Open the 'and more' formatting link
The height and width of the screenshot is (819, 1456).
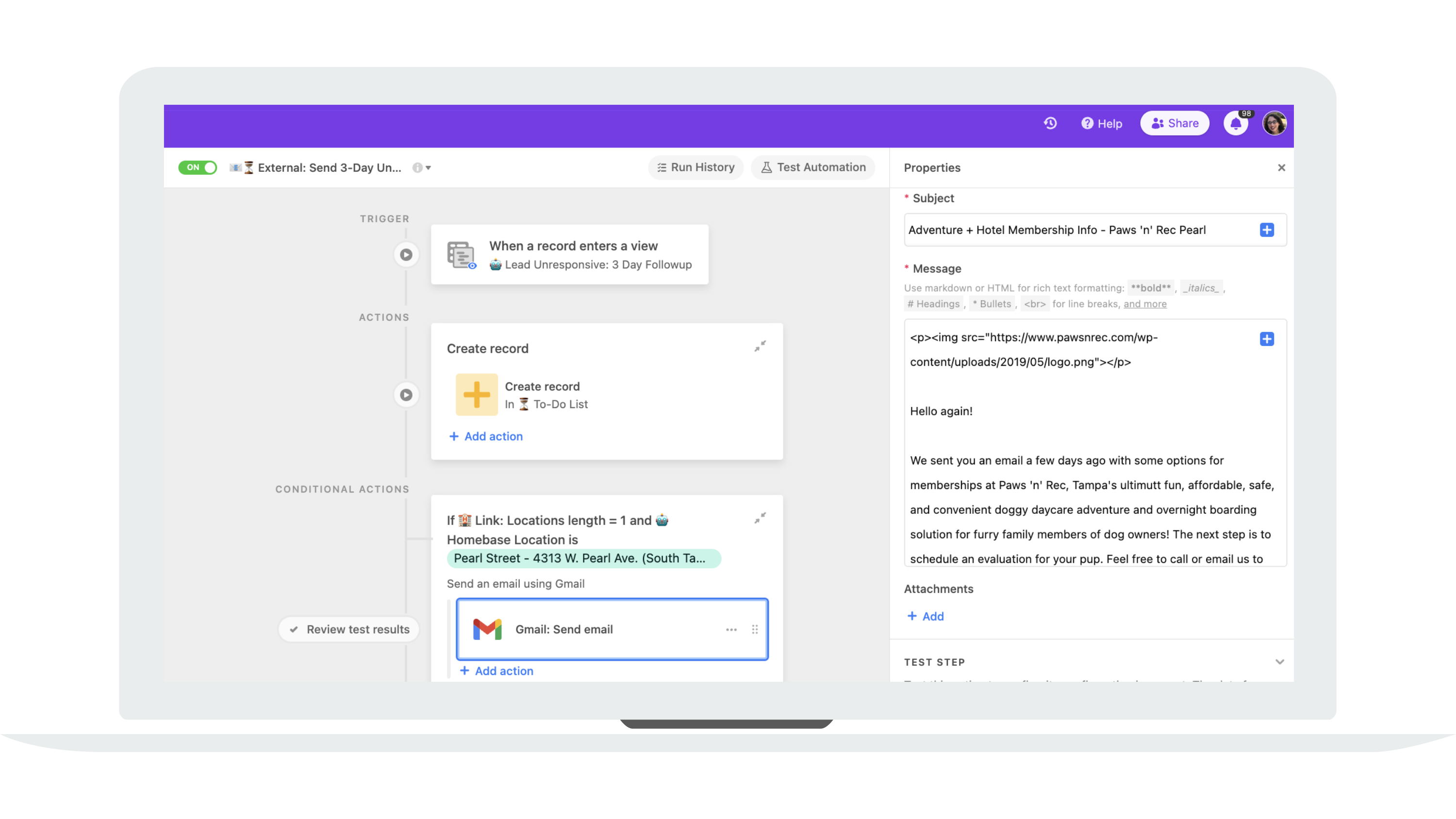(x=1144, y=304)
